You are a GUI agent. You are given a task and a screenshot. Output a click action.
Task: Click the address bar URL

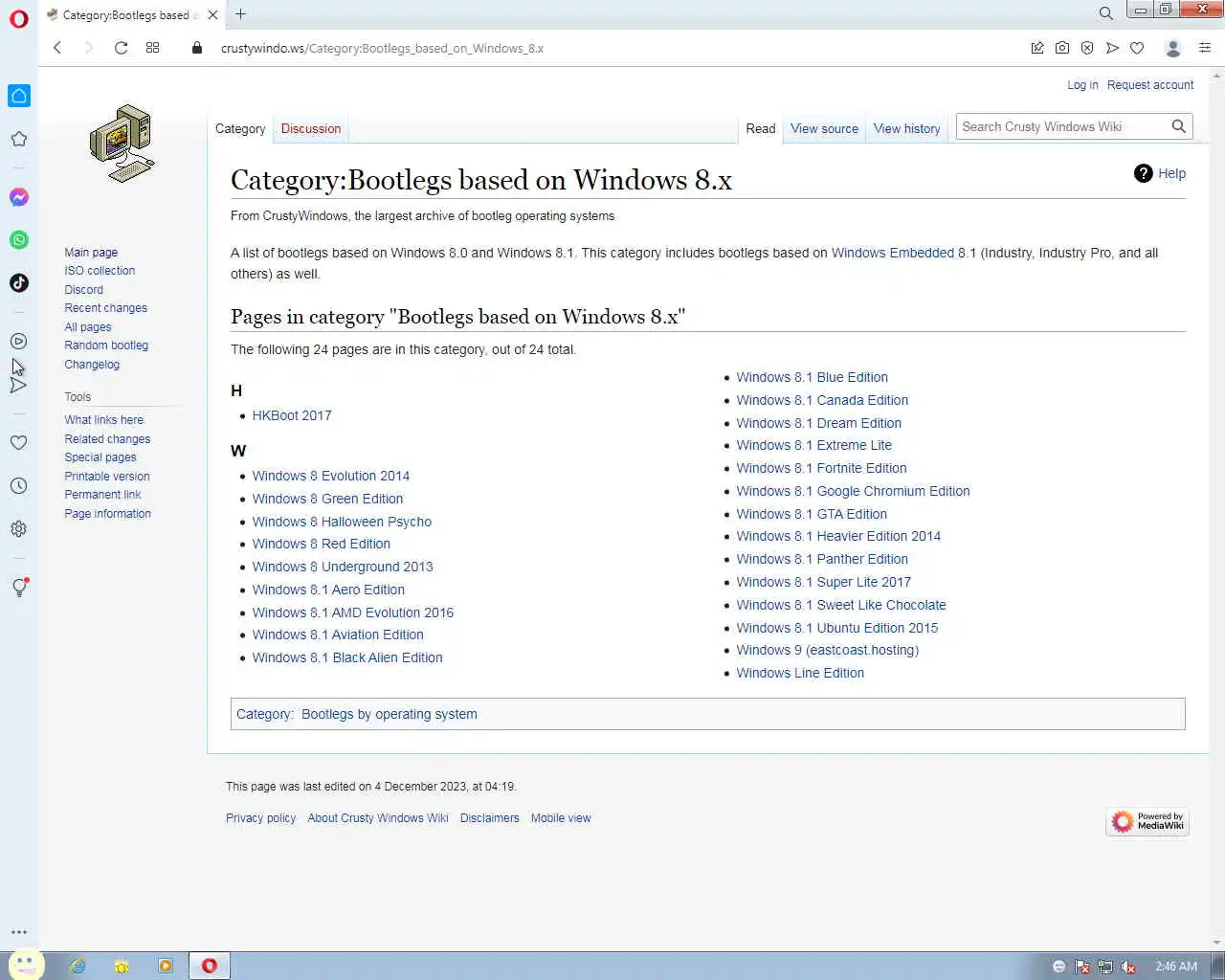point(382,48)
